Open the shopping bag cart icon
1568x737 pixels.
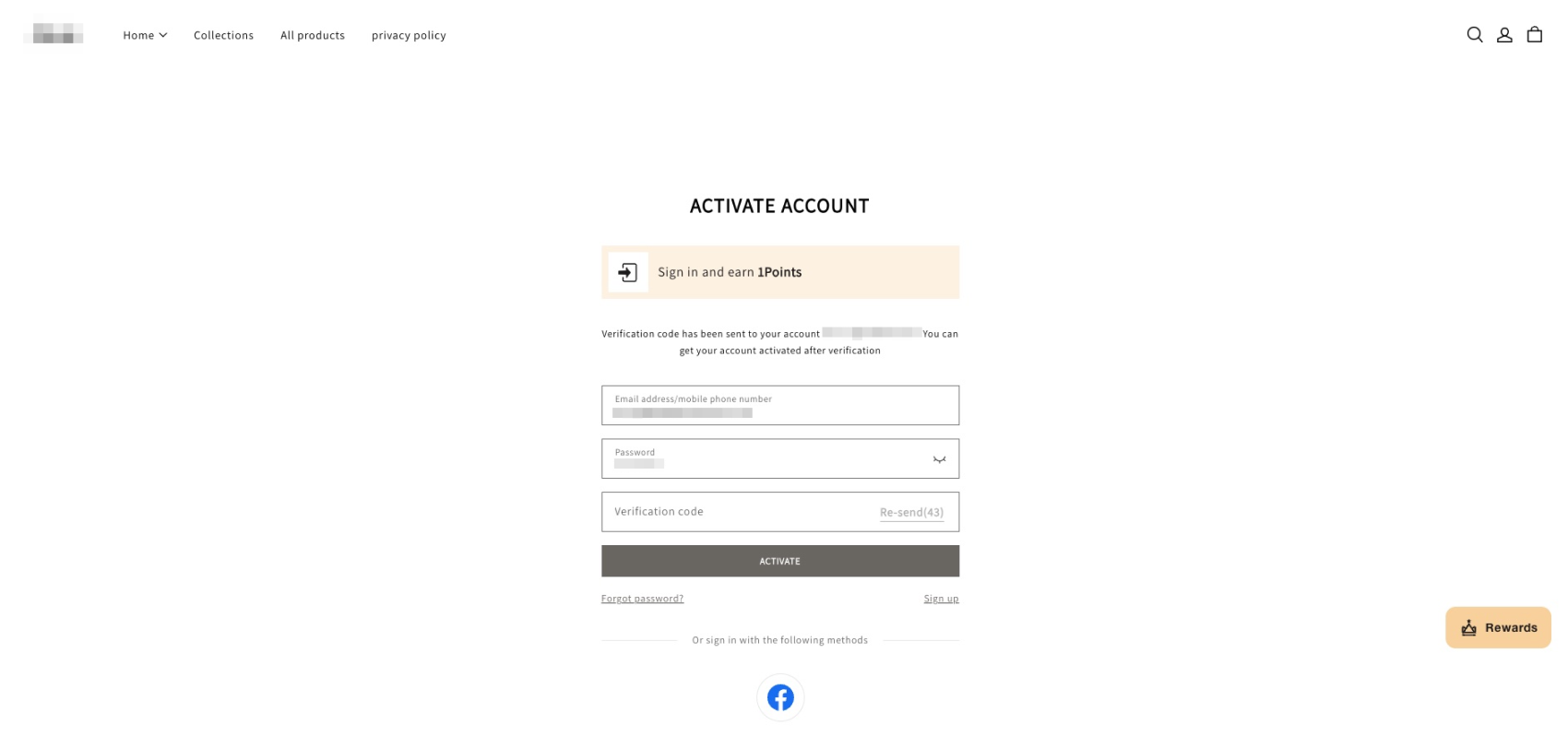click(1535, 35)
